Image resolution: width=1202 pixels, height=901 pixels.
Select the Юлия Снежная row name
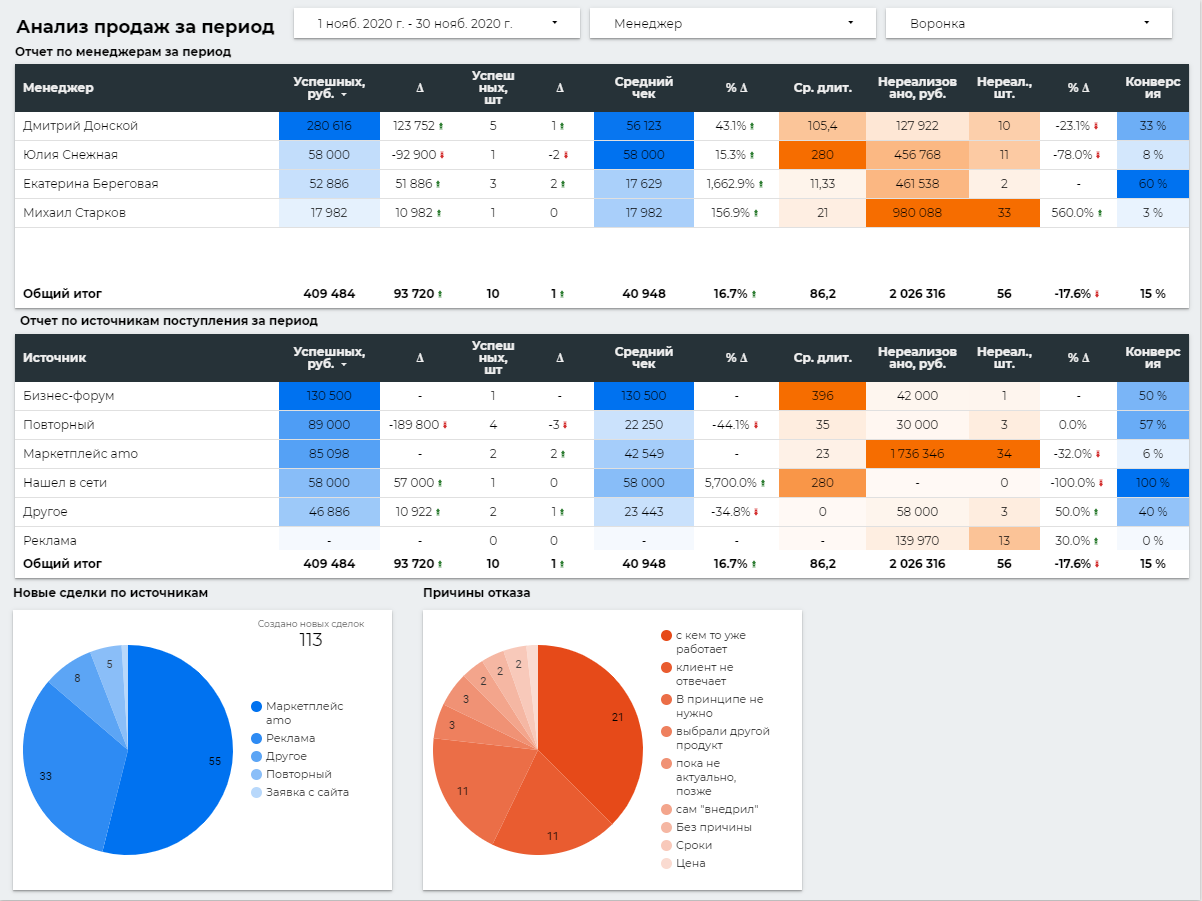coord(70,155)
